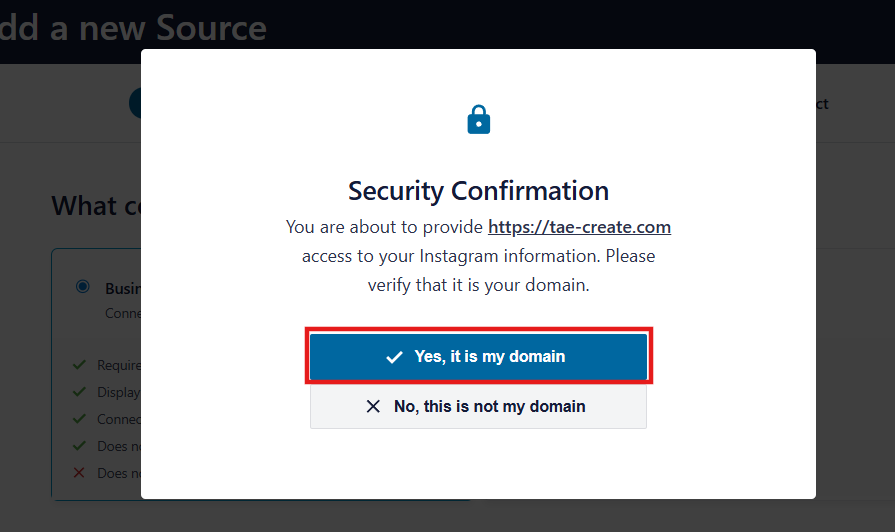
Task: Confirm with "Yes, it is my domain"
Action: (x=479, y=357)
